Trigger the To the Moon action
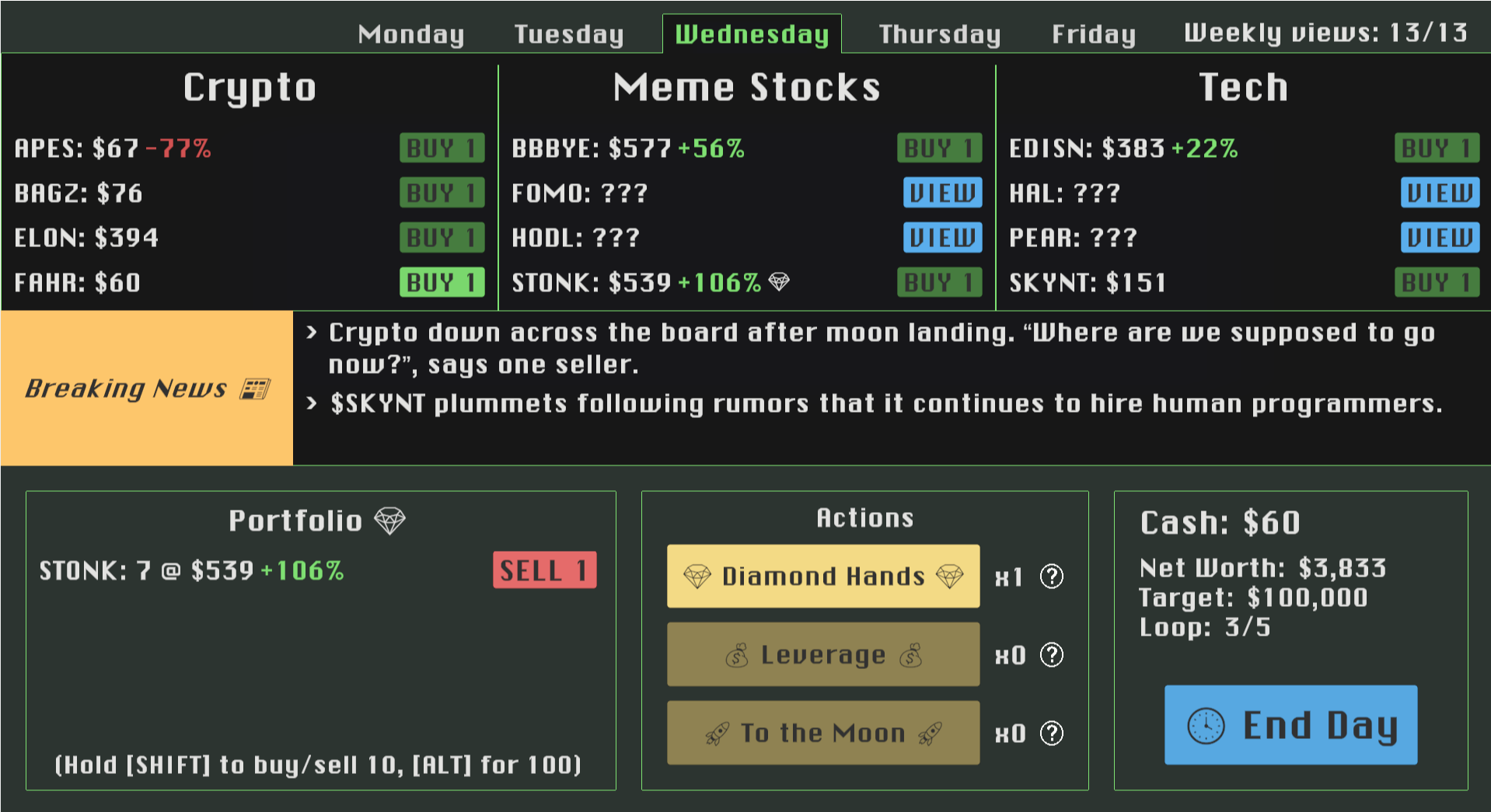1491x812 pixels. (822, 733)
